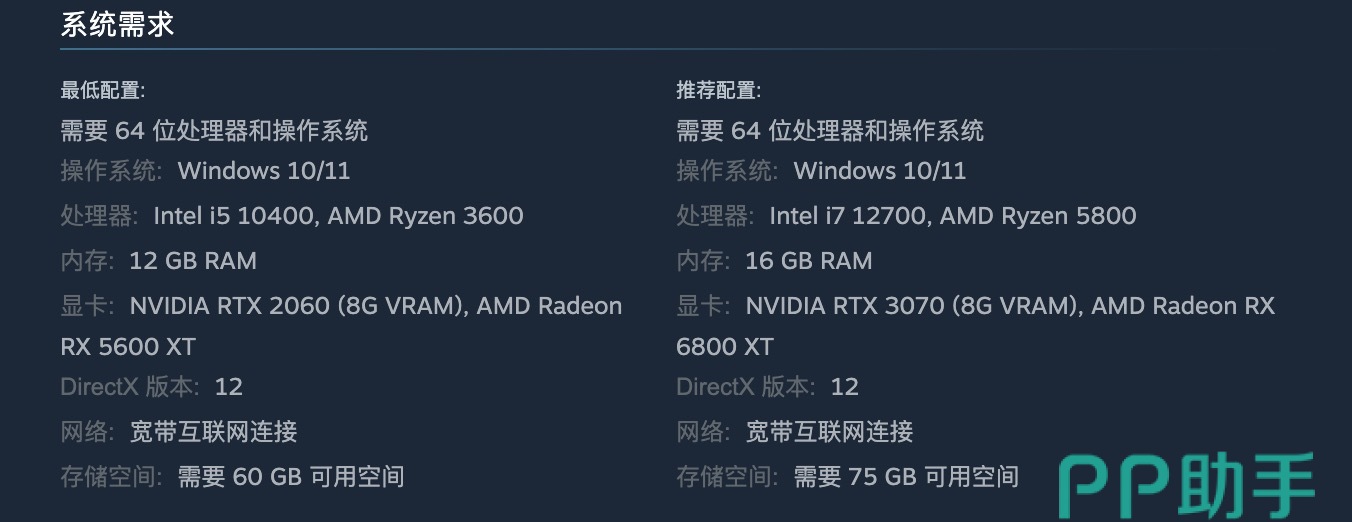Viewport: 1352px width, 522px height.
Task: Click Windows 10/11 under 最低配置
Action: 264,171
